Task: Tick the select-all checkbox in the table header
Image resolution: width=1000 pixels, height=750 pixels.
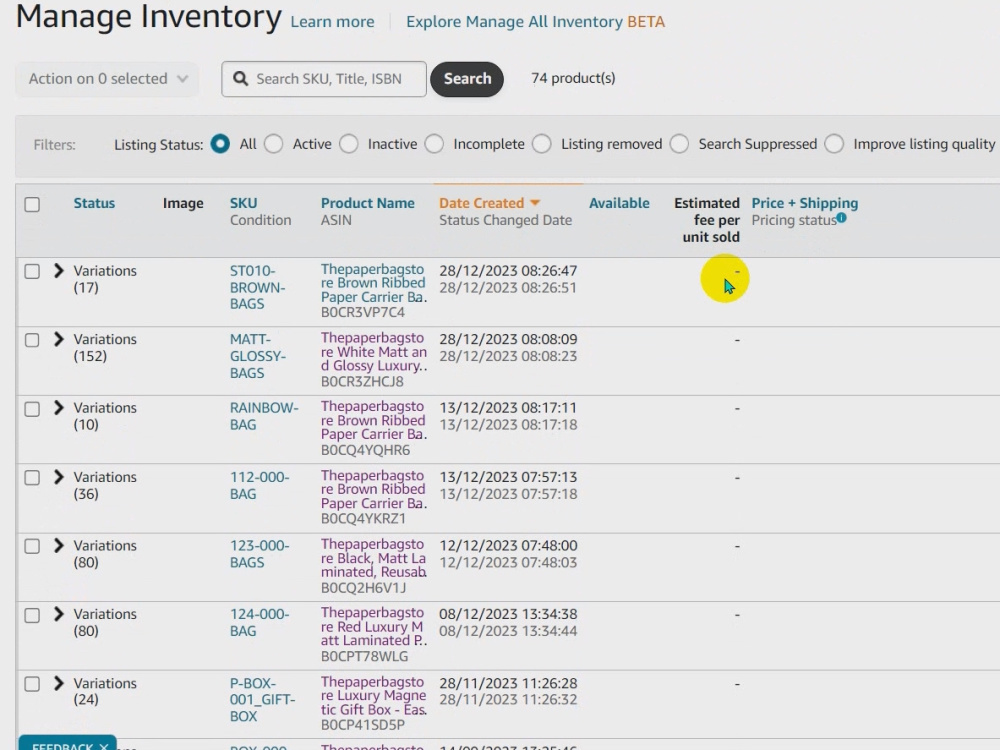Action: tap(32, 204)
